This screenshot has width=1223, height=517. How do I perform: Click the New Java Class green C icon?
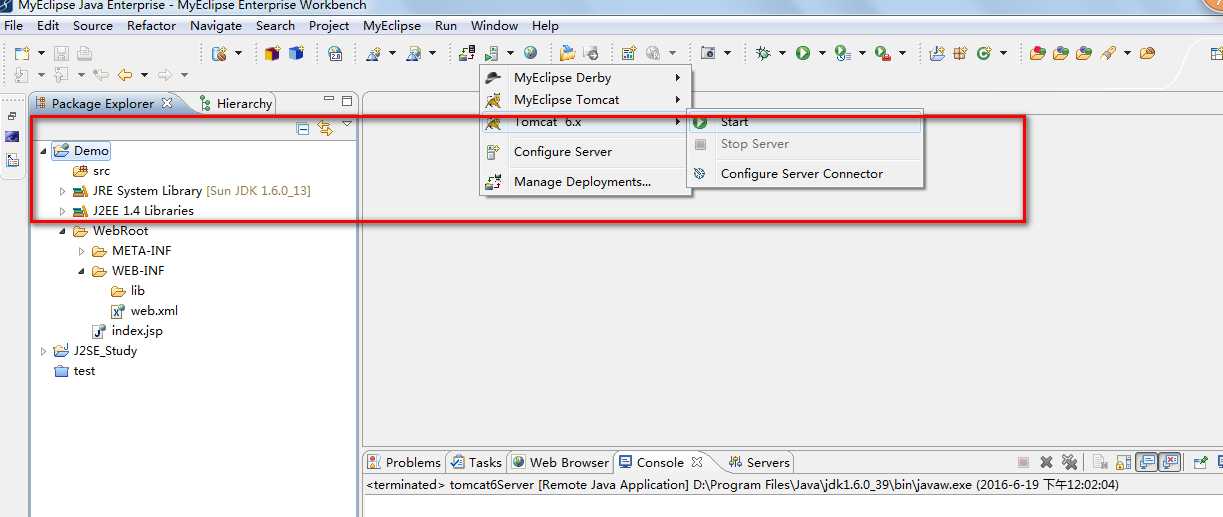(983, 53)
